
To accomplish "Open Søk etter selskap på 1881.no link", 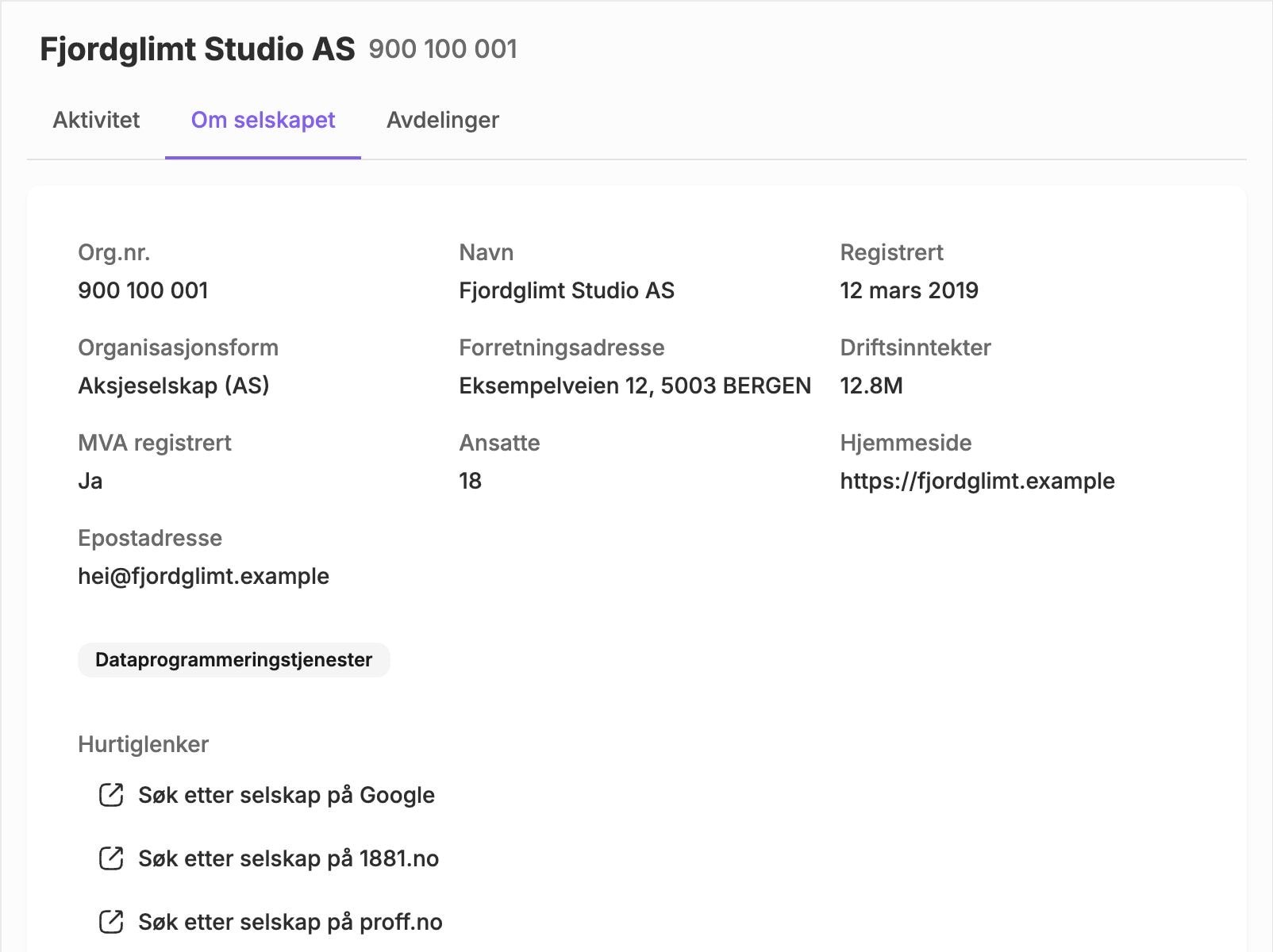I will coord(289,858).
